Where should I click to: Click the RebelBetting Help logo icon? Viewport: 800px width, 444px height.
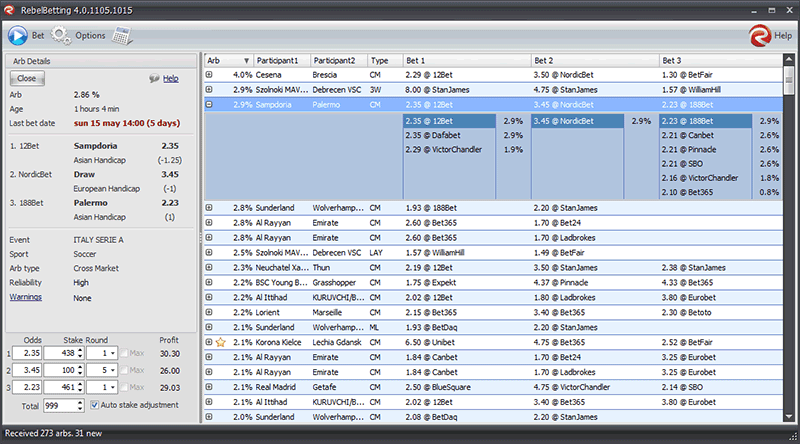(x=760, y=36)
